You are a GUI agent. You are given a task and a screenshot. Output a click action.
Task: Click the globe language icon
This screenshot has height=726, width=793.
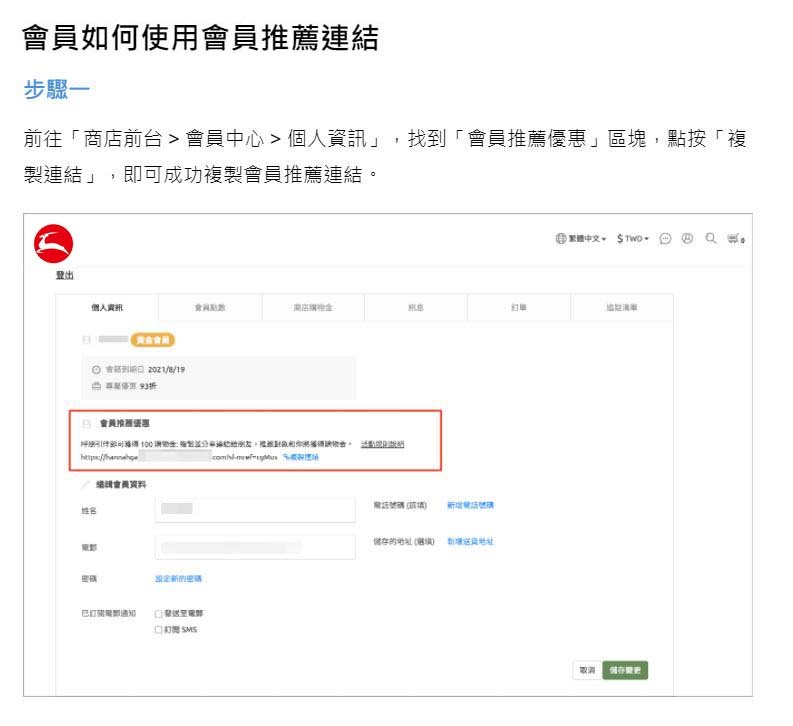560,239
